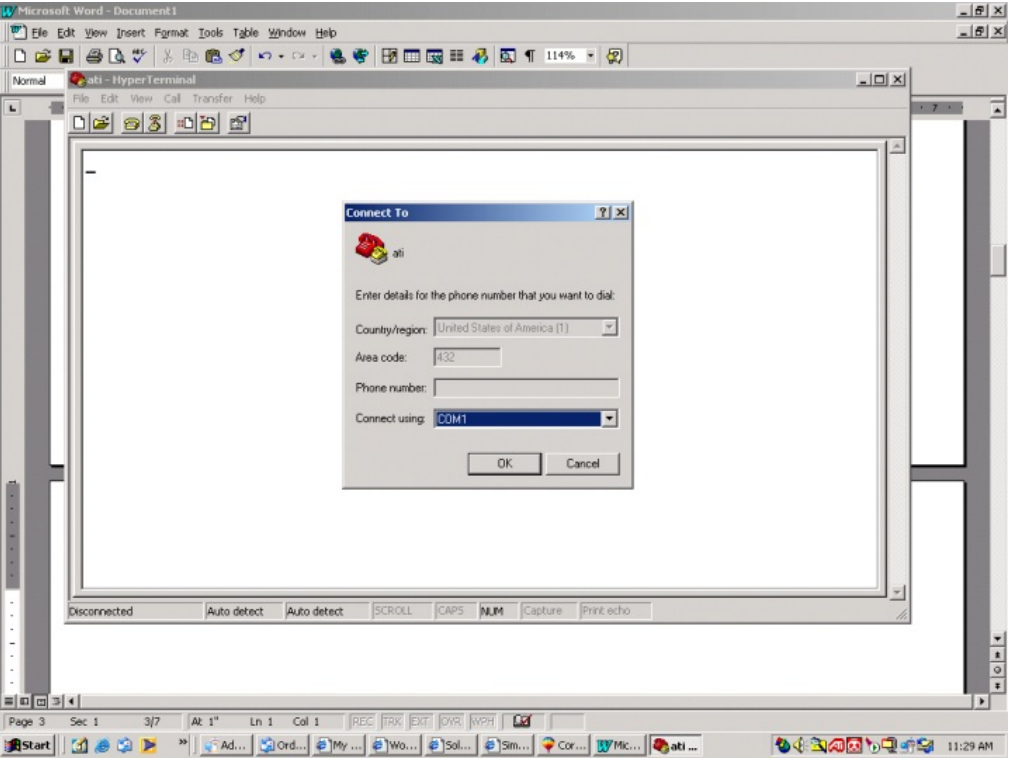
Task: Click the Cut scissors icon in Word
Action: pyautogui.click(x=168, y=56)
